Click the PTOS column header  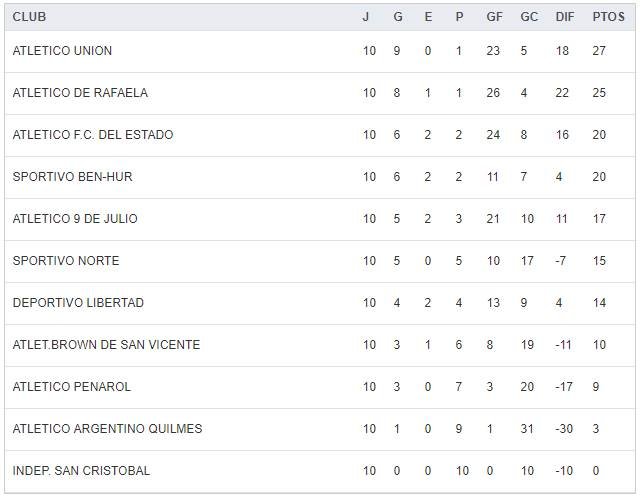[x=608, y=17]
